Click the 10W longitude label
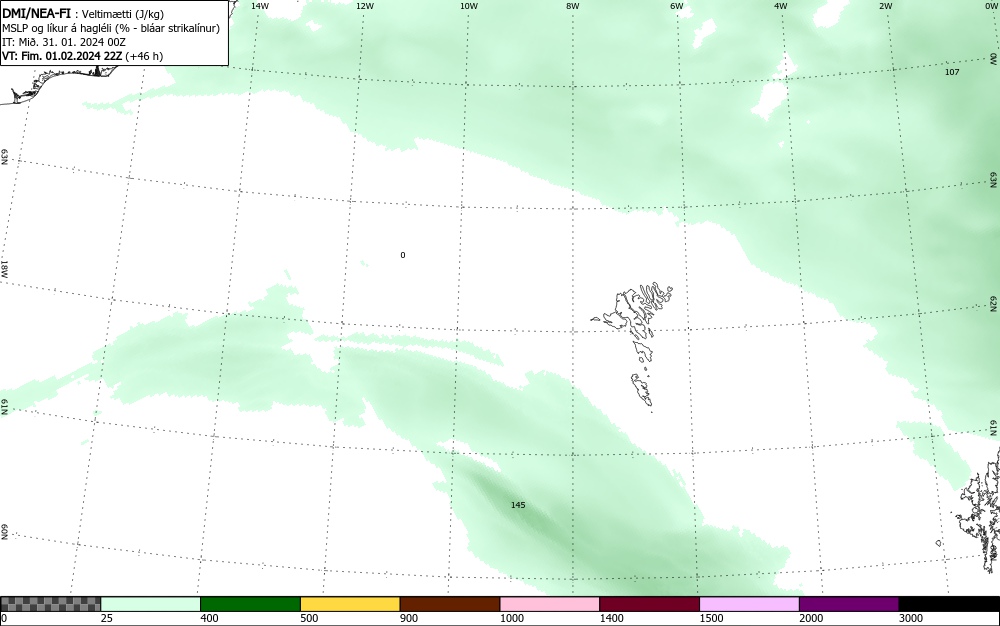Viewport: 1000px width, 626px height. coord(469,6)
